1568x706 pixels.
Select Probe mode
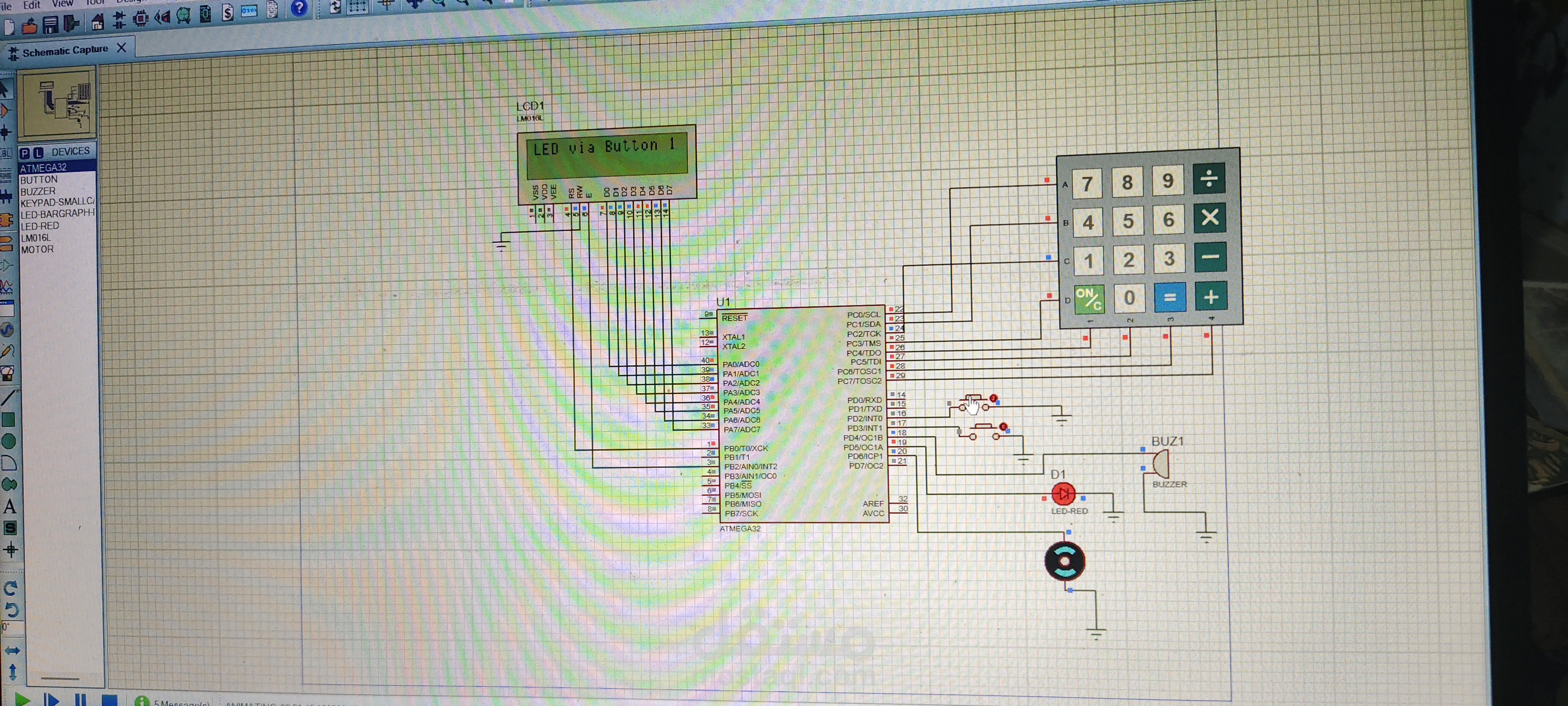click(7, 351)
